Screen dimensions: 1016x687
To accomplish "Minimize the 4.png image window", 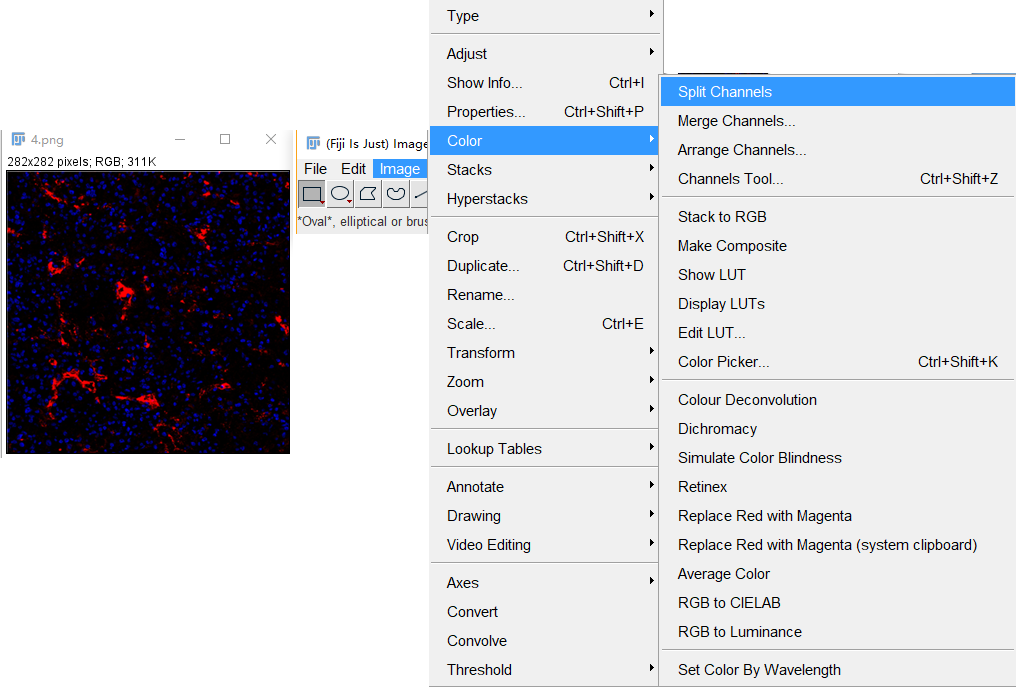I will pos(180,139).
